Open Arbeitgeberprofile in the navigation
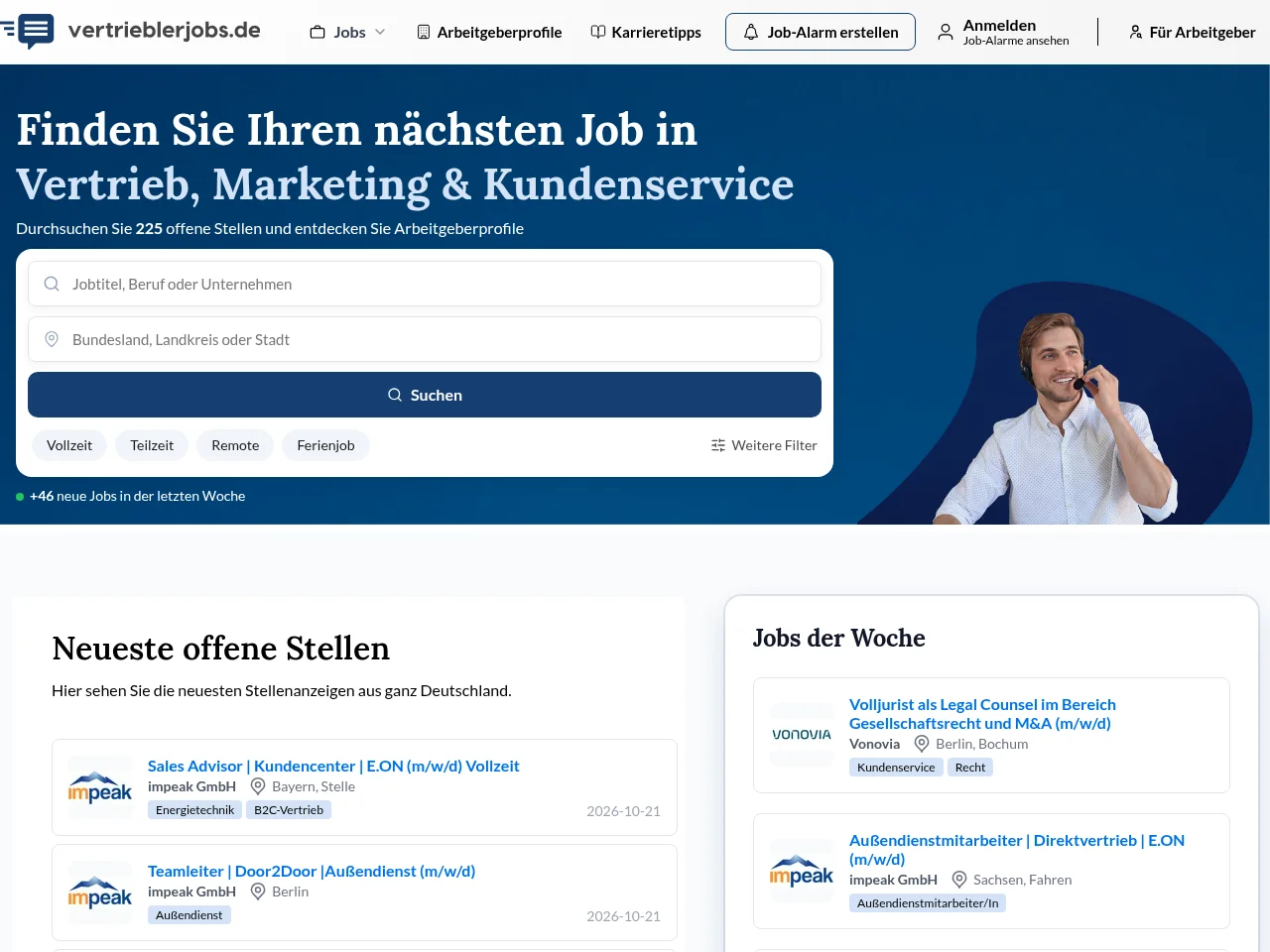 coord(489,32)
